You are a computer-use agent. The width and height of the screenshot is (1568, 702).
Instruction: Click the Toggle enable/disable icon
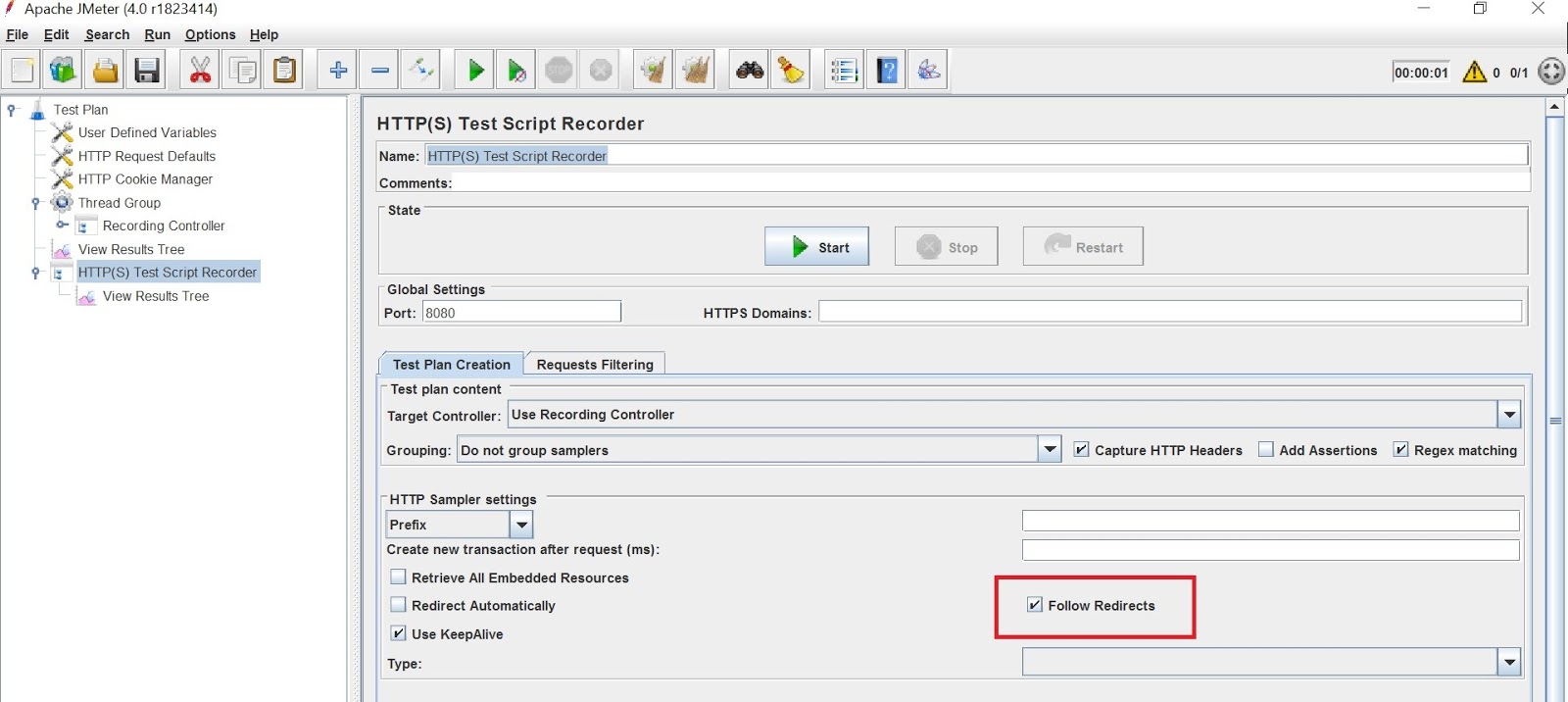click(421, 71)
